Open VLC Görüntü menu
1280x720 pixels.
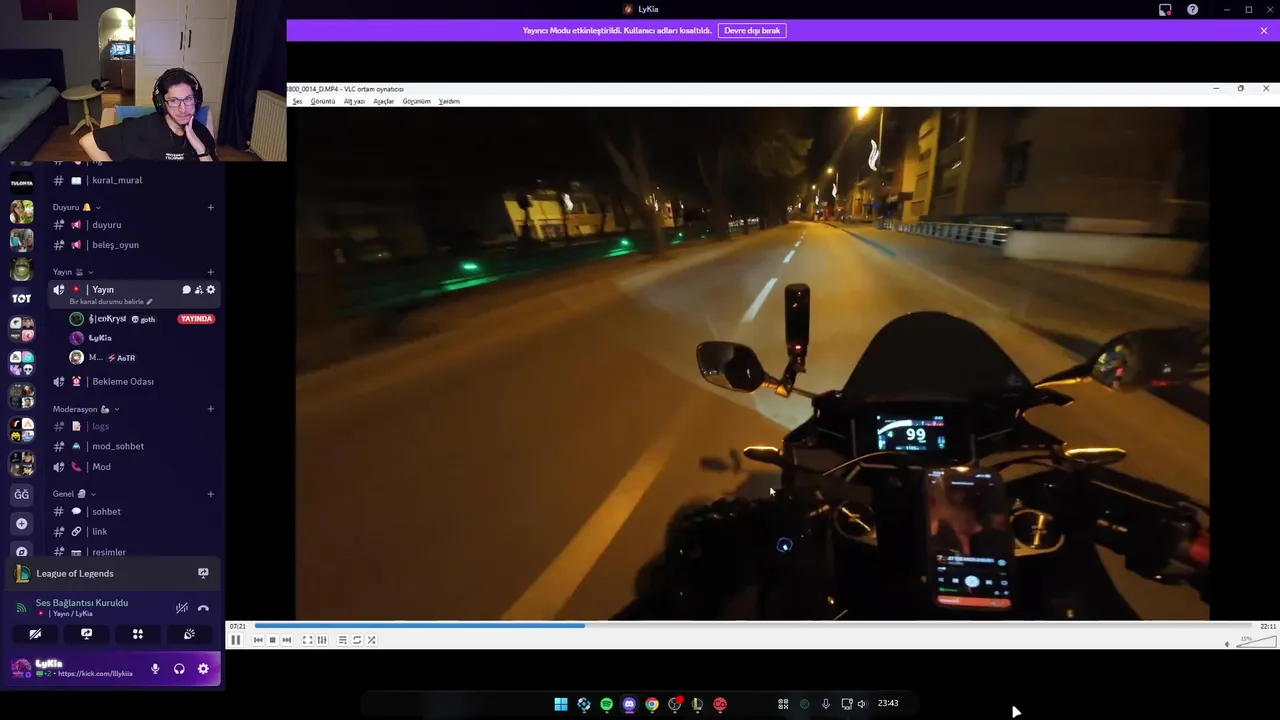(x=323, y=101)
